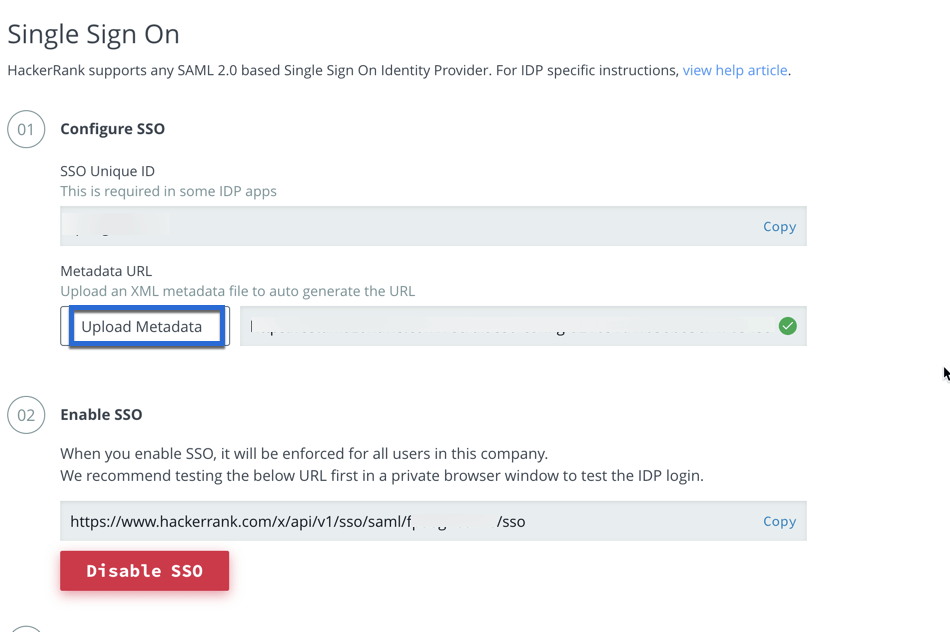Click the Single Sign On page heading
Image resolution: width=950 pixels, height=632 pixels.
pos(93,34)
